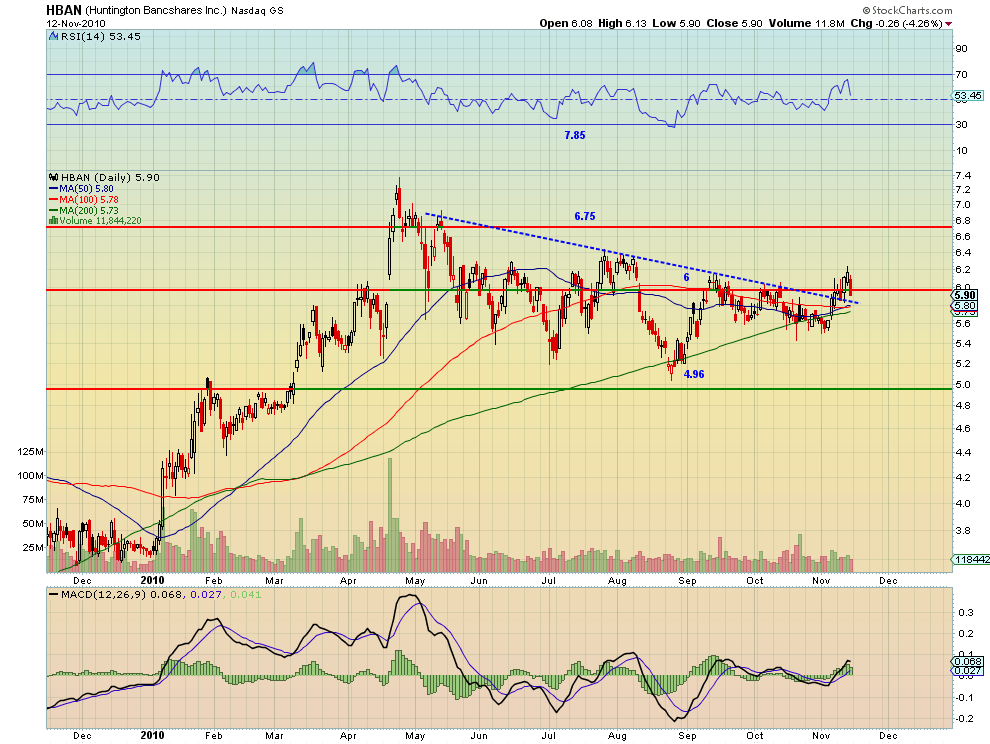Click the StockCharts.com credit text

[907, 10]
